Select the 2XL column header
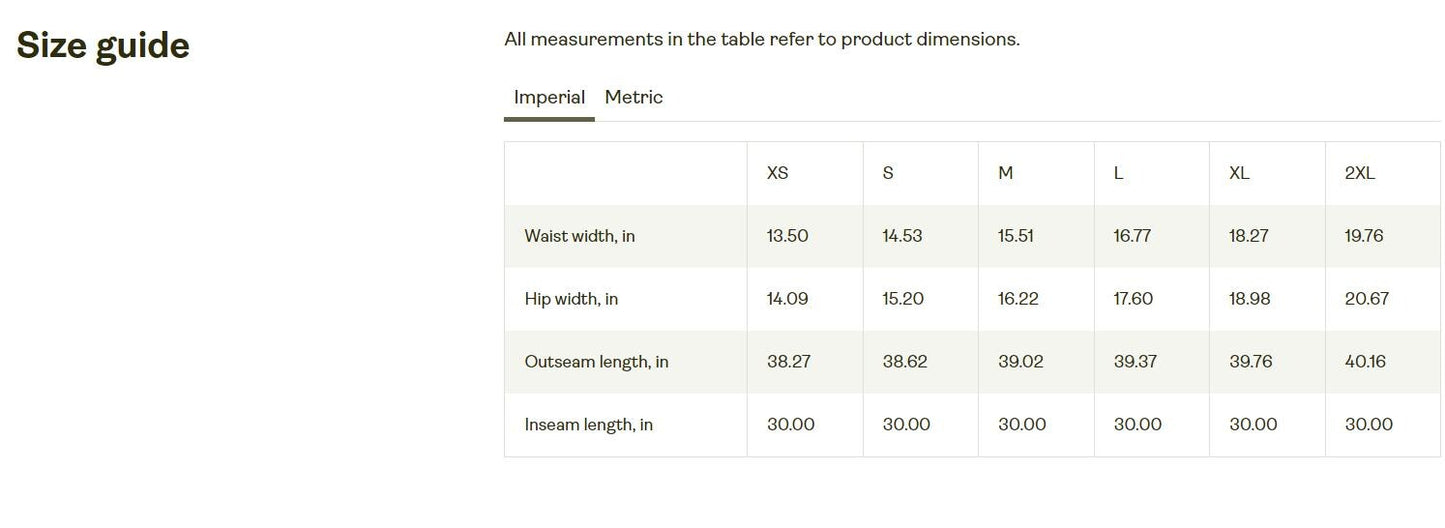This screenshot has height=528, width=1445. coord(1359,173)
